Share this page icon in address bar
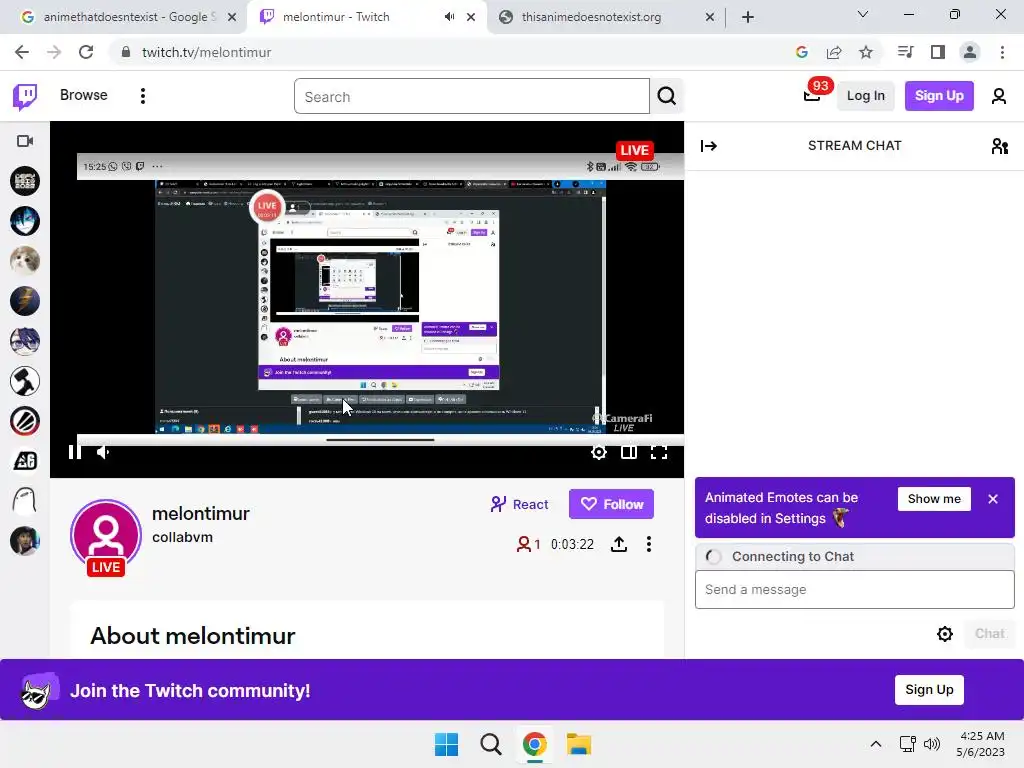 pos(833,52)
